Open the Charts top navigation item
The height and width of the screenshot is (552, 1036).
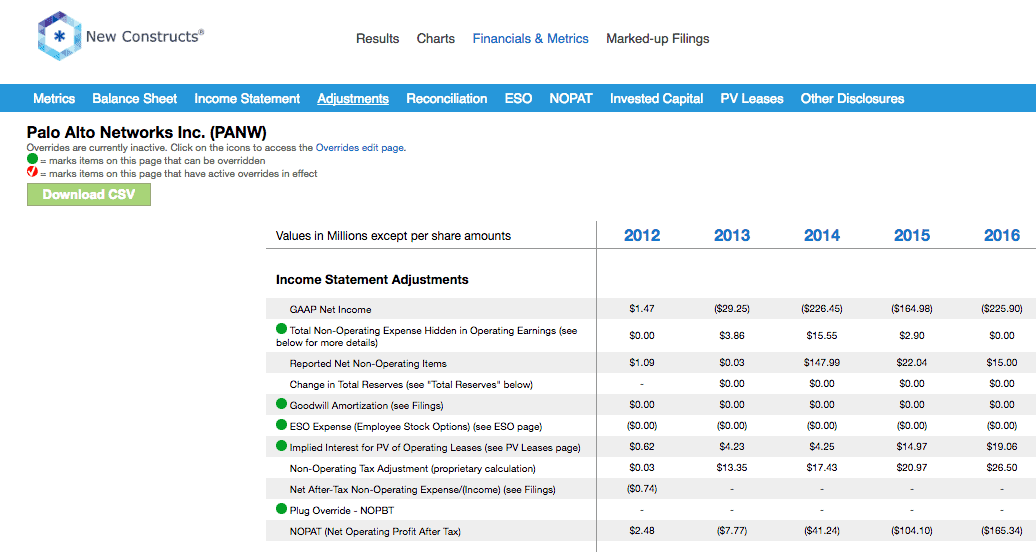click(435, 38)
